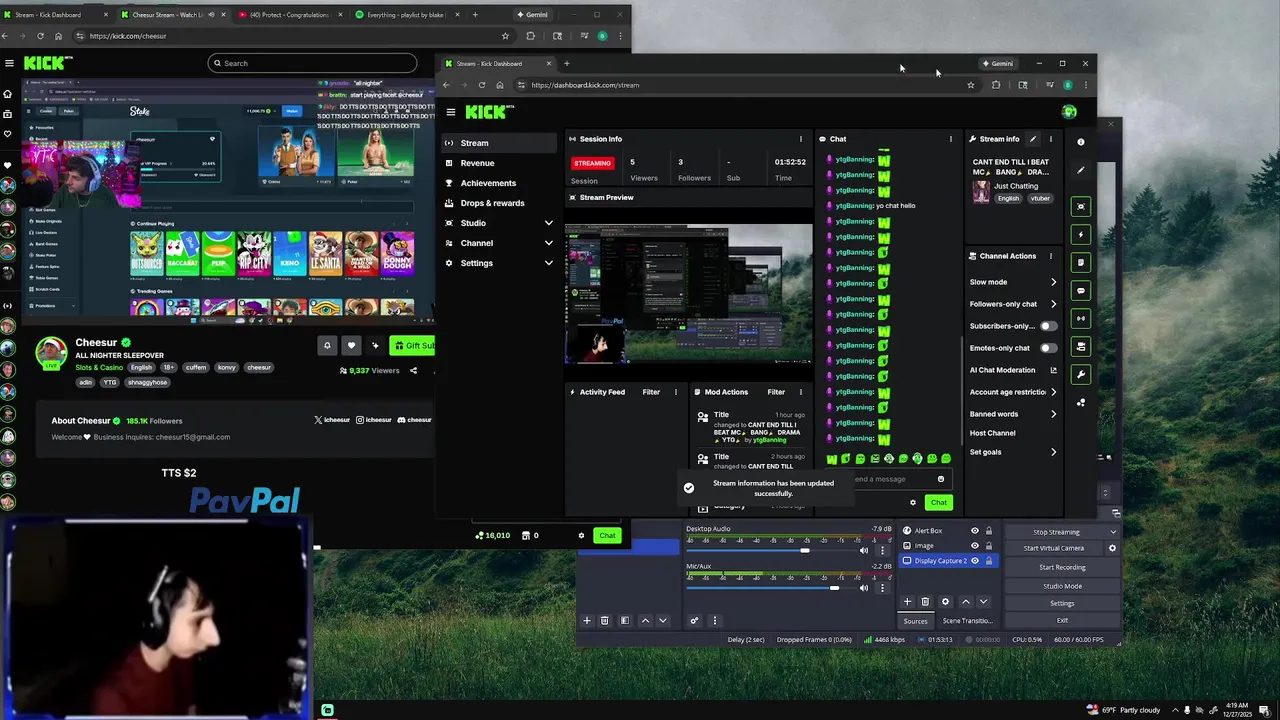
Task: Add new source in OBS Sources
Action: pos(907,602)
